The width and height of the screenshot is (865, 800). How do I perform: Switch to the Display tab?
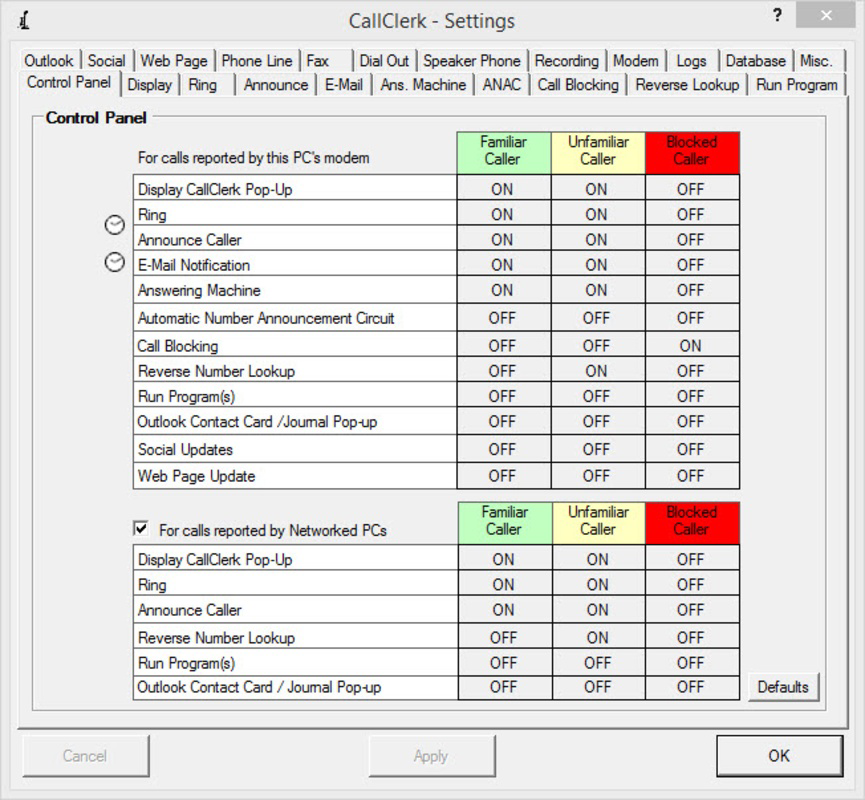click(149, 85)
